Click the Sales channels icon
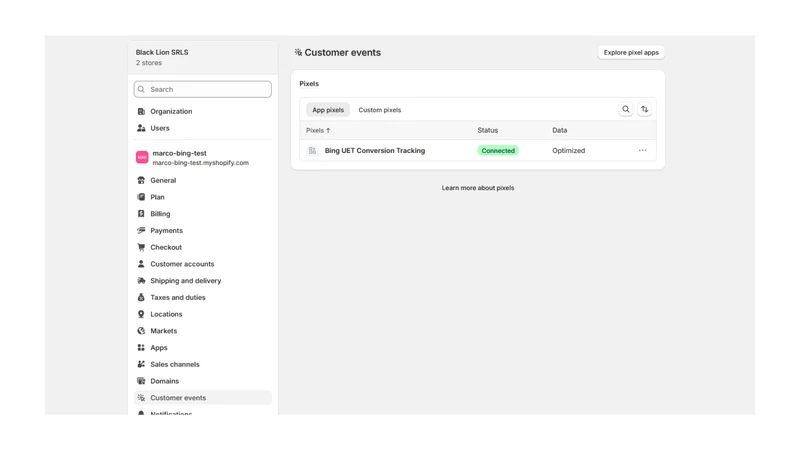The image size is (800, 450). (141, 364)
